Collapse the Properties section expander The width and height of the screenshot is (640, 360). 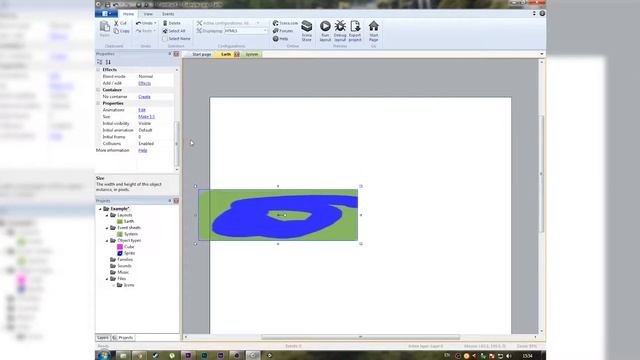pos(98,103)
